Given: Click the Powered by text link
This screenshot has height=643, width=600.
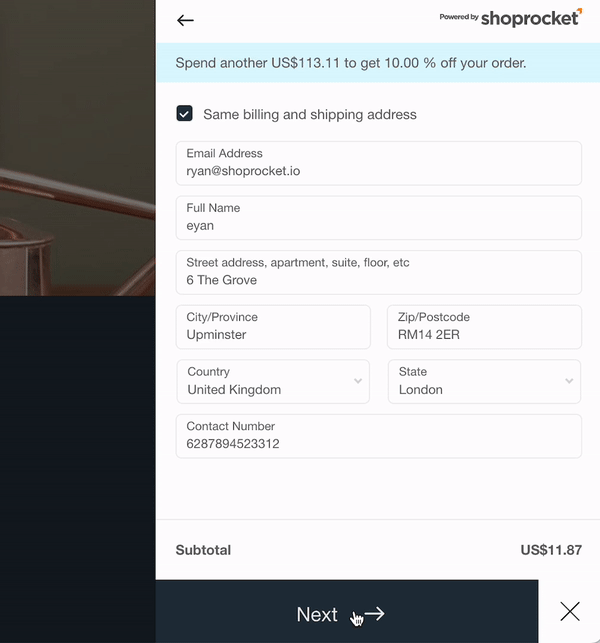Looking at the screenshot, I should (x=459, y=17).
